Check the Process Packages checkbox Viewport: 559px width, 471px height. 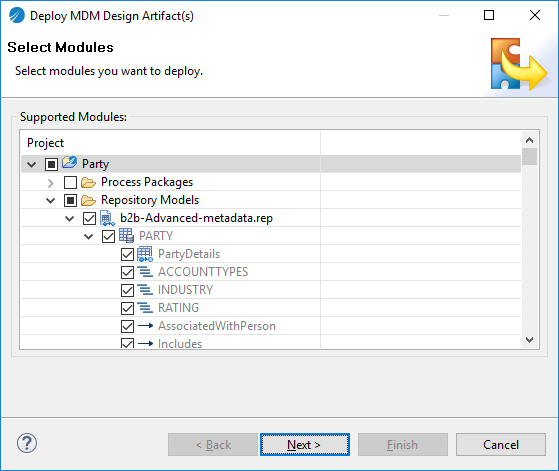[x=70, y=183]
